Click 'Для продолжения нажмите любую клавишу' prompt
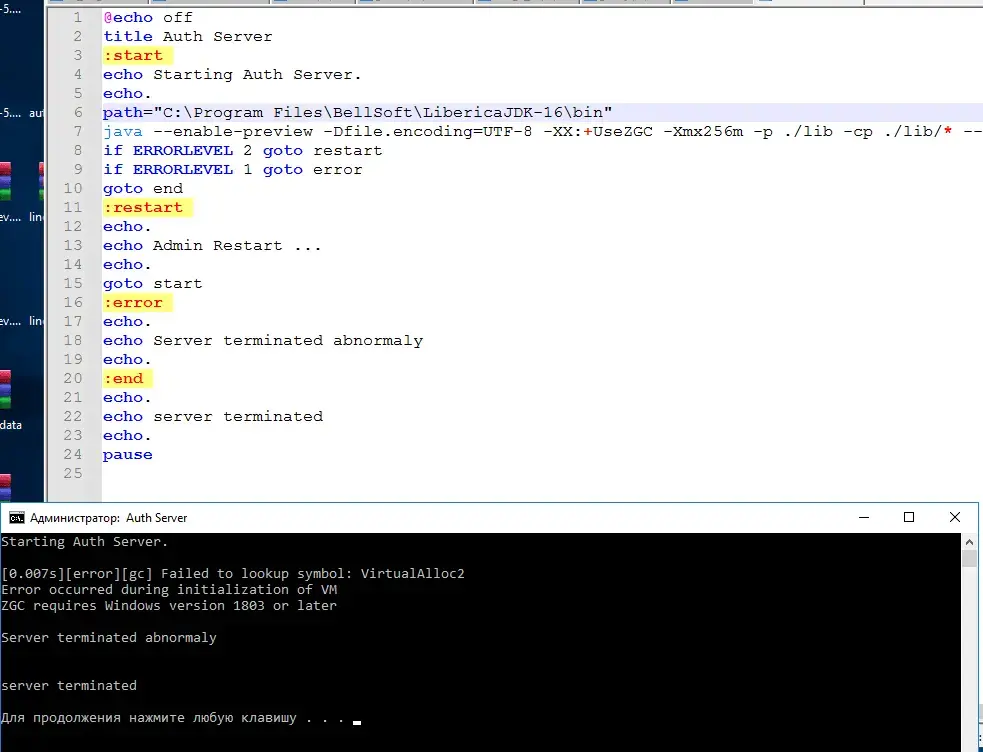Image resolution: width=983 pixels, height=752 pixels. click(149, 718)
